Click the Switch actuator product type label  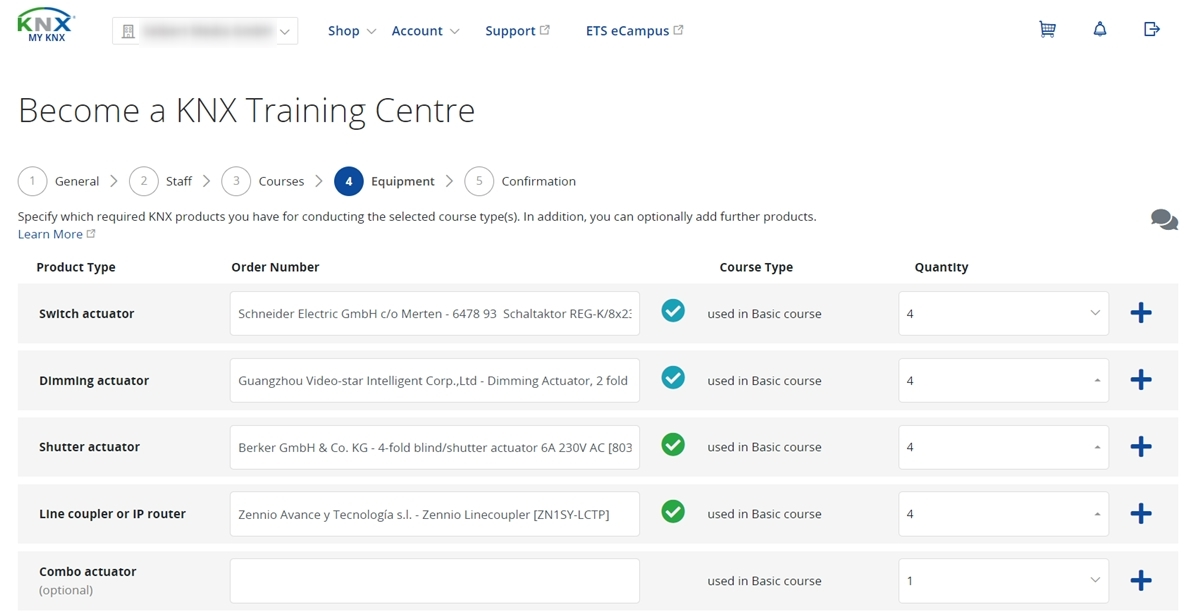(x=86, y=314)
